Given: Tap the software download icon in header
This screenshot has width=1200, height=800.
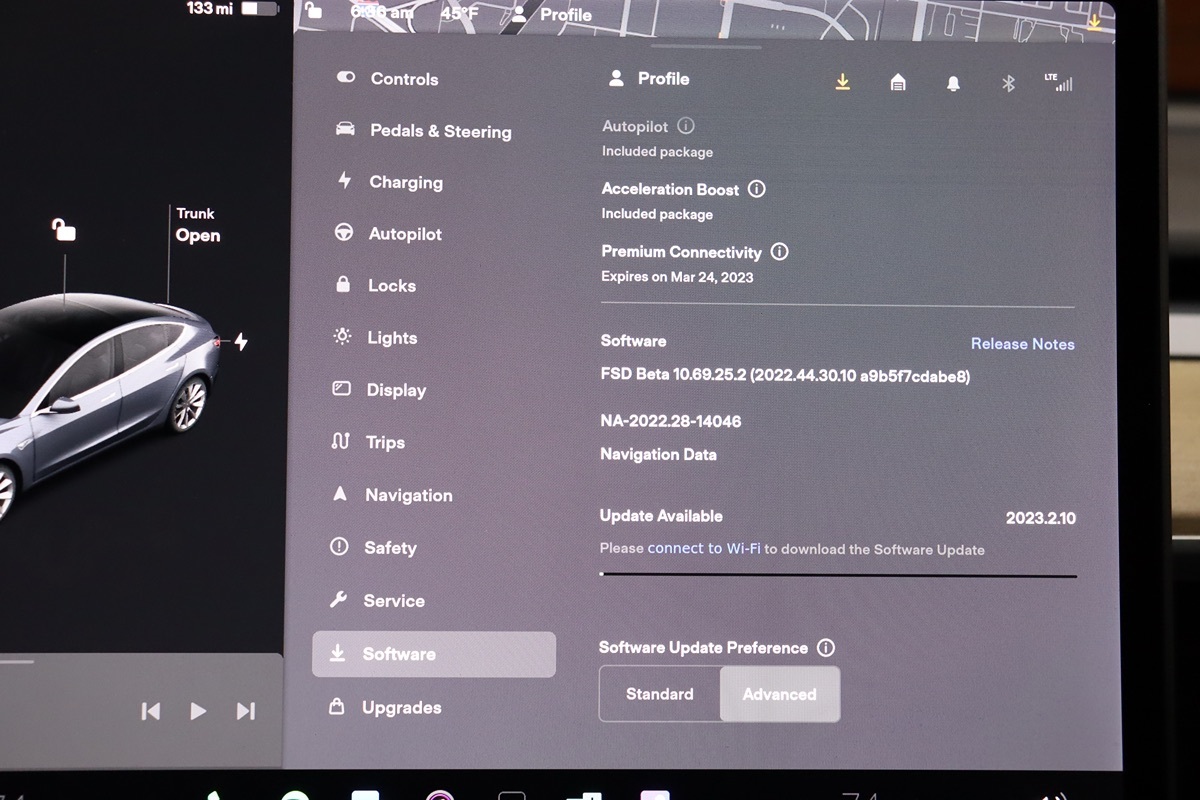Looking at the screenshot, I should click(x=843, y=82).
